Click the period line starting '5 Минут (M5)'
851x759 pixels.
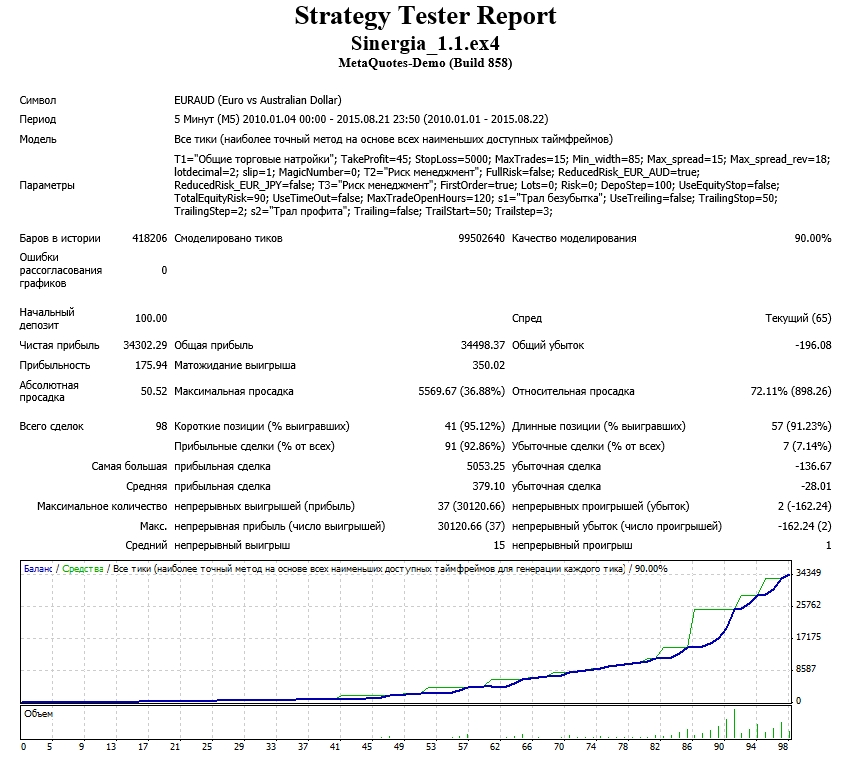coord(361,119)
